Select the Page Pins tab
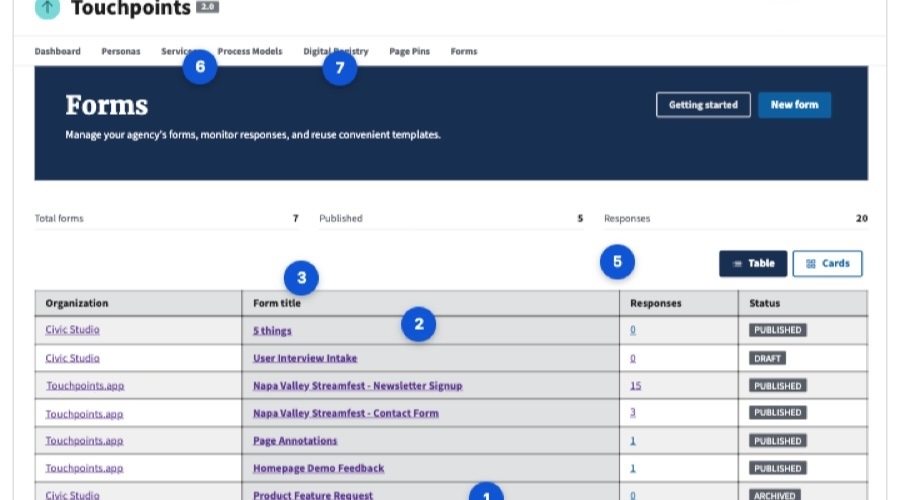 click(409, 51)
